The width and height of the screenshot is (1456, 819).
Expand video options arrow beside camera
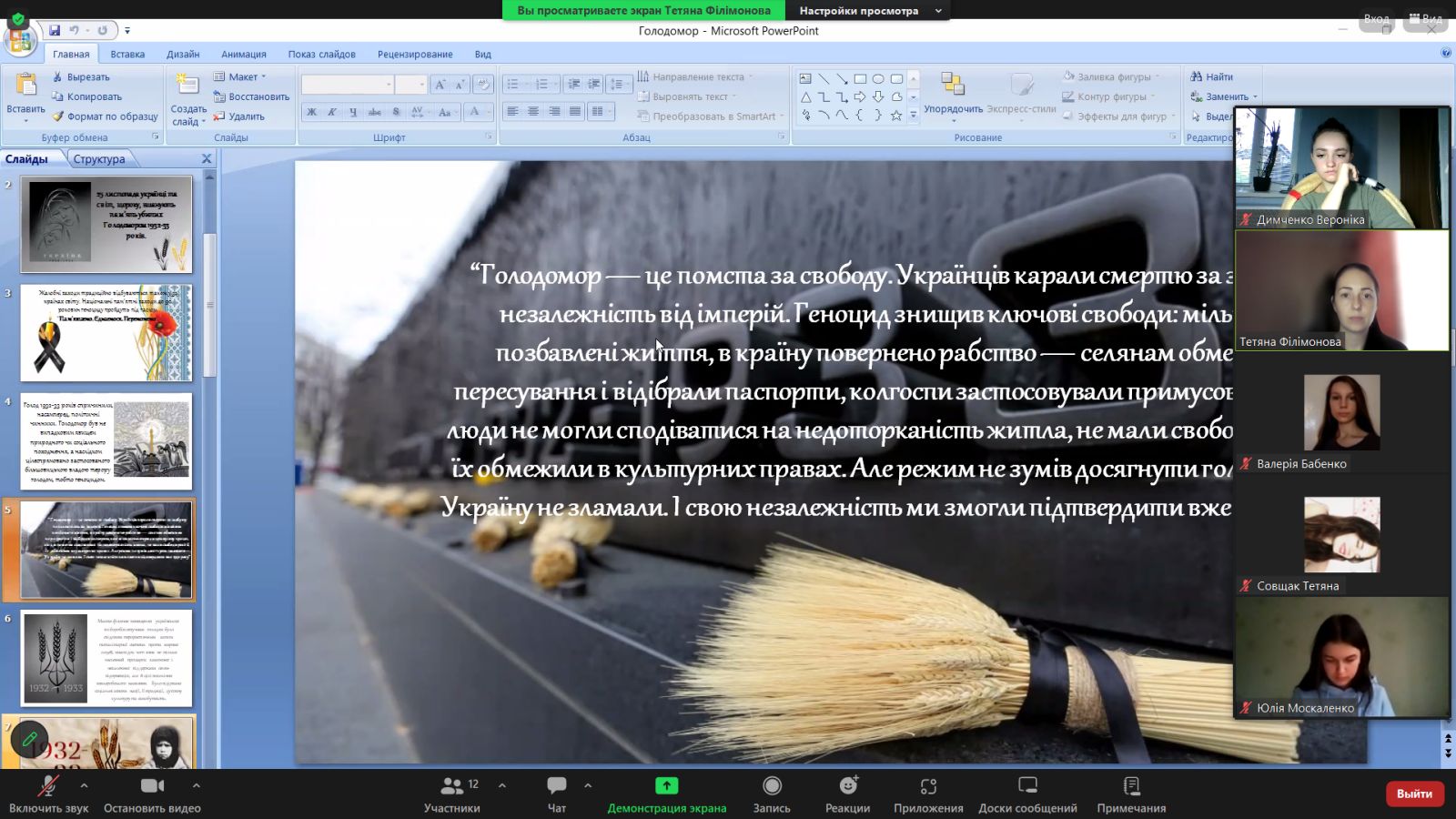tap(196, 784)
